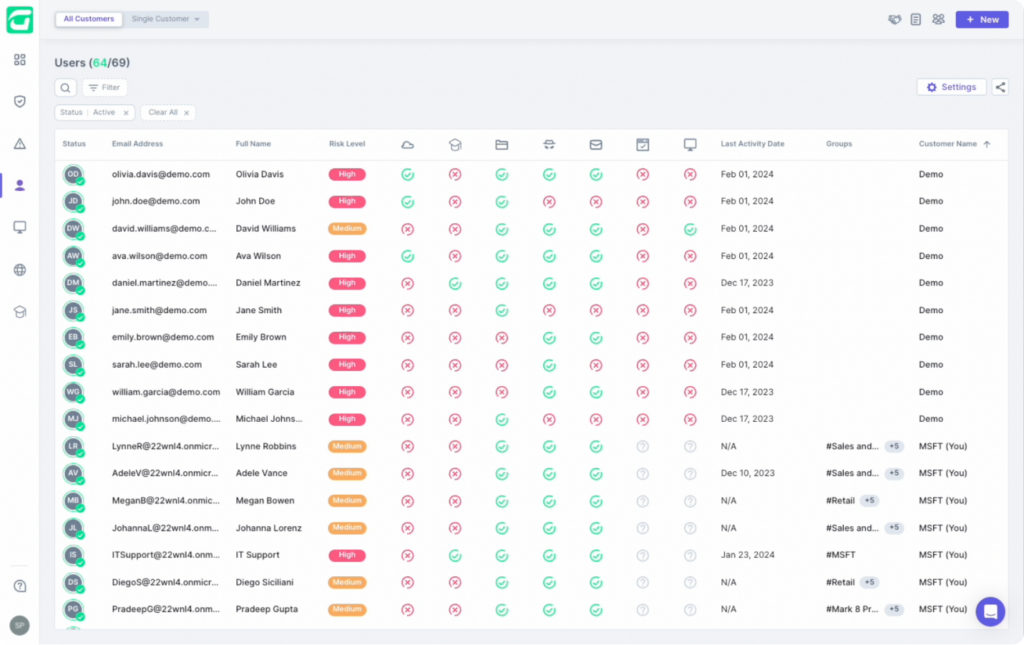The image size is (1024, 645).
Task: Toggle John Doe email protection status
Action: pyautogui.click(x=596, y=202)
